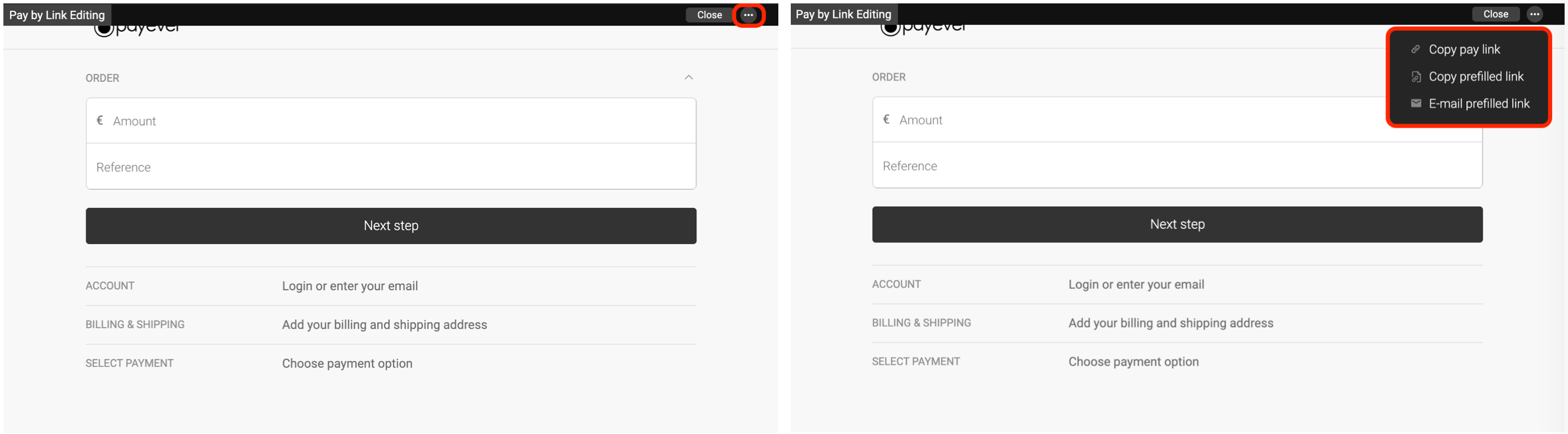
Task: Click 'Add your billing and shipping address' right panel
Action: pyautogui.click(x=1170, y=323)
